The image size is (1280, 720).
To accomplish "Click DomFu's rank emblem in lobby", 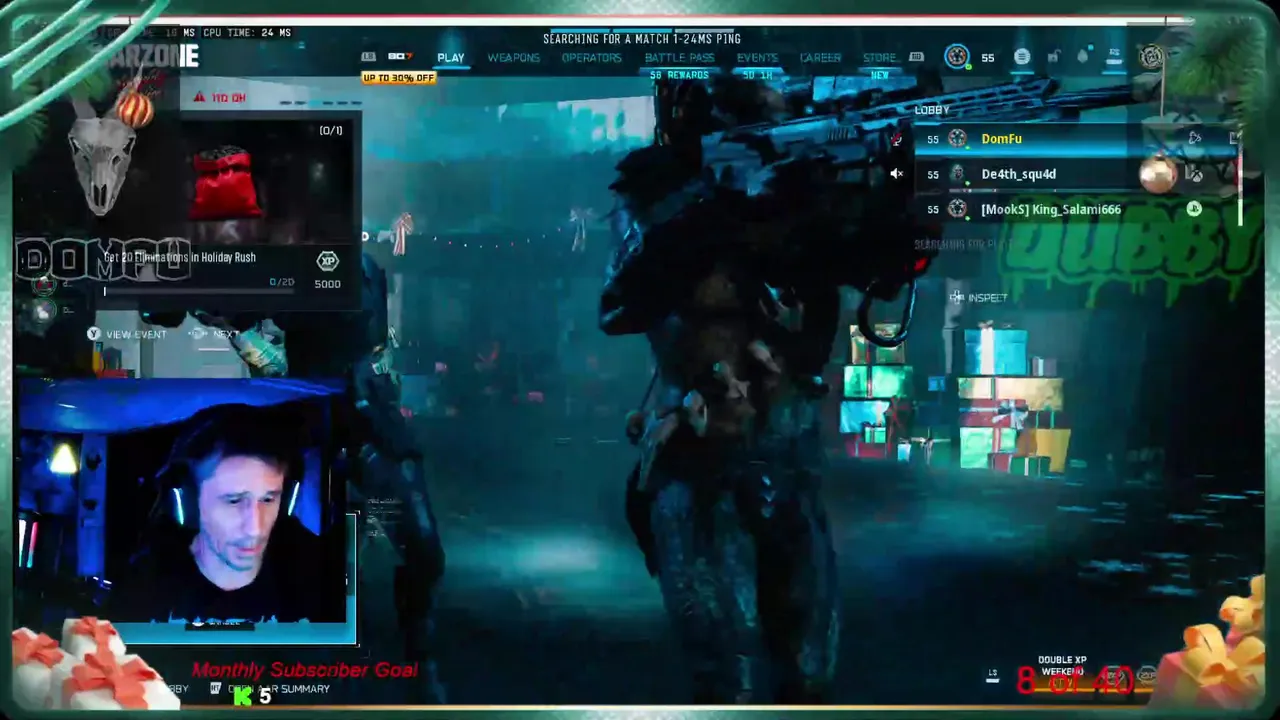I will tap(957, 139).
